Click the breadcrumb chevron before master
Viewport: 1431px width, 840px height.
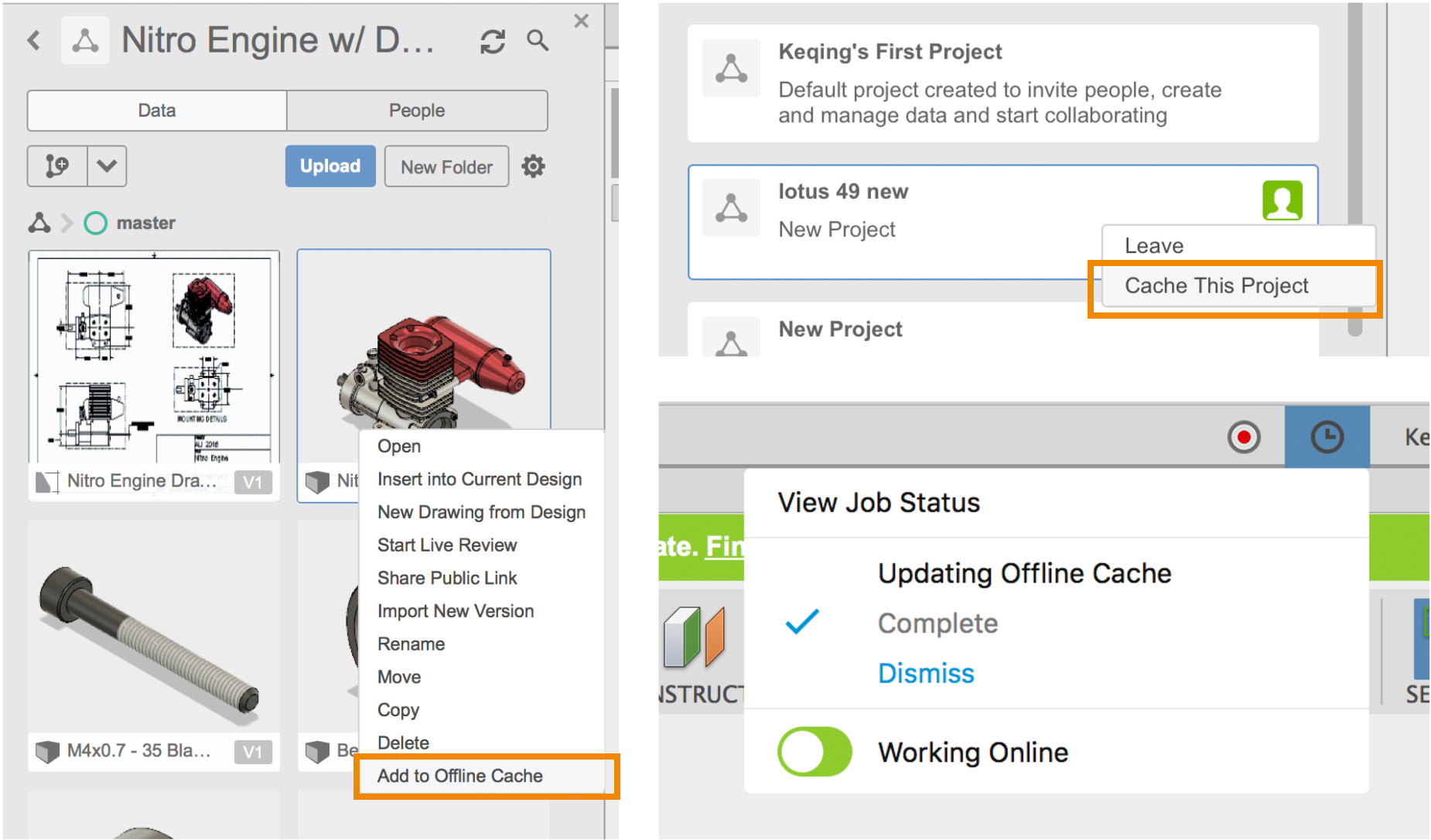tap(67, 224)
